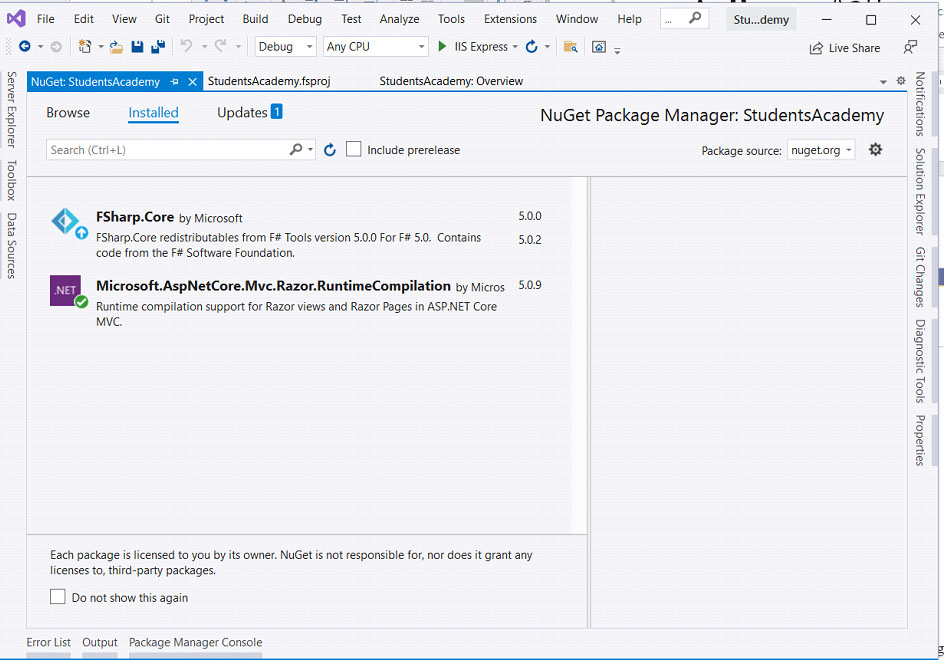
Task: Open the Edit menu
Action: coord(84,19)
